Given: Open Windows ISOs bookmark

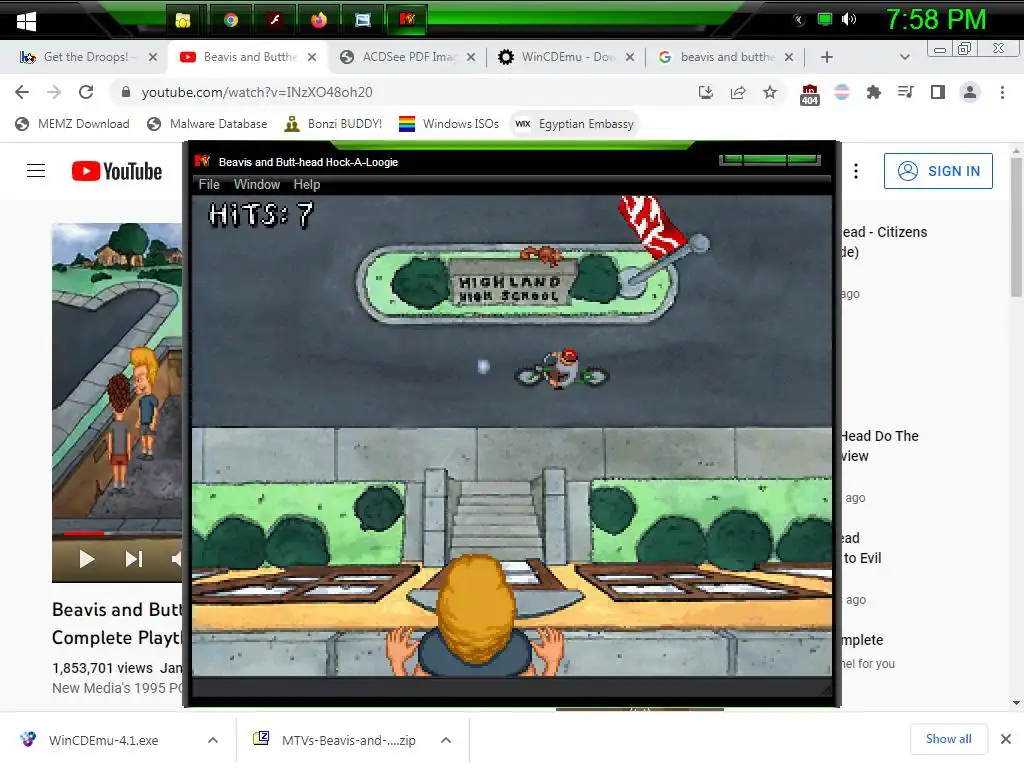Looking at the screenshot, I should [x=449, y=124].
